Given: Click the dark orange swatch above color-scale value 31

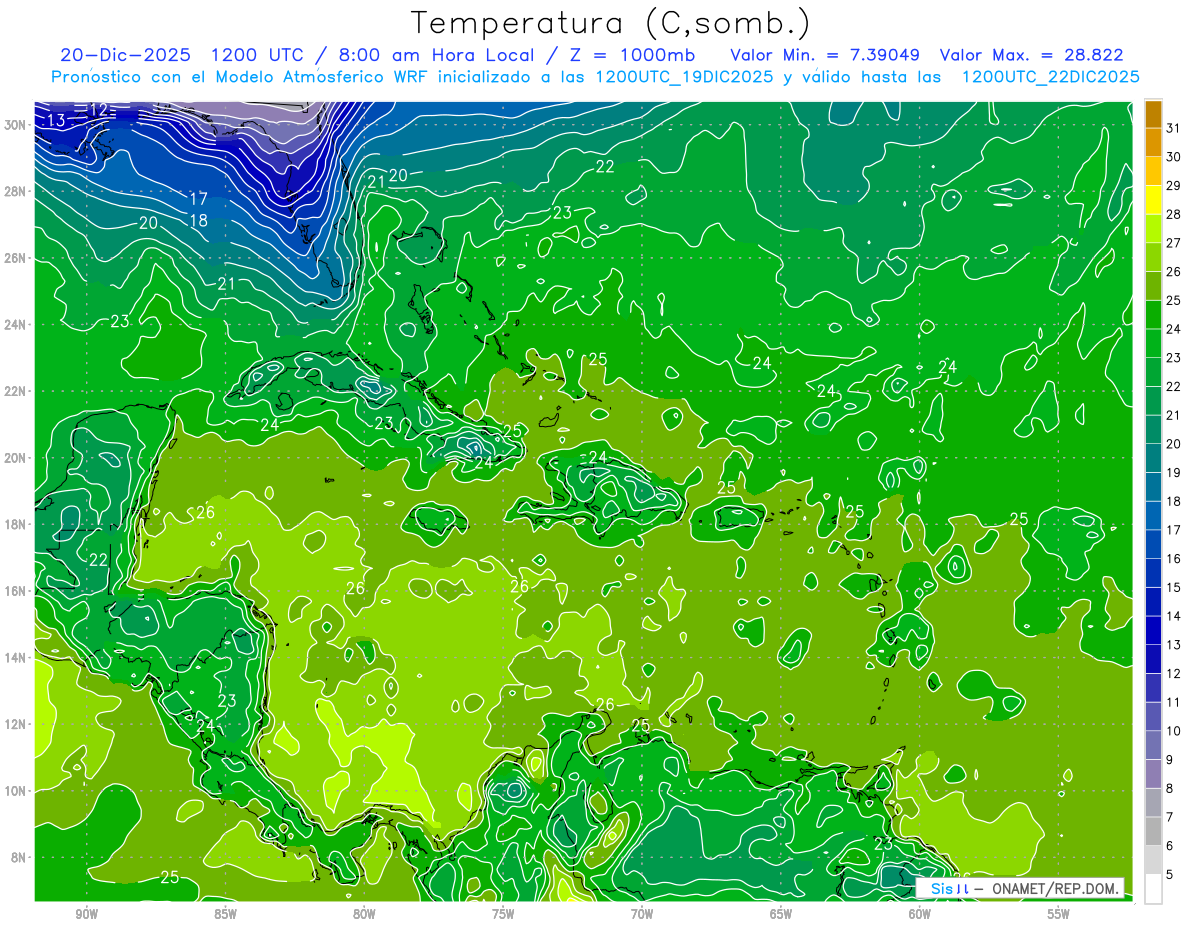Looking at the screenshot, I should 1153,113.
